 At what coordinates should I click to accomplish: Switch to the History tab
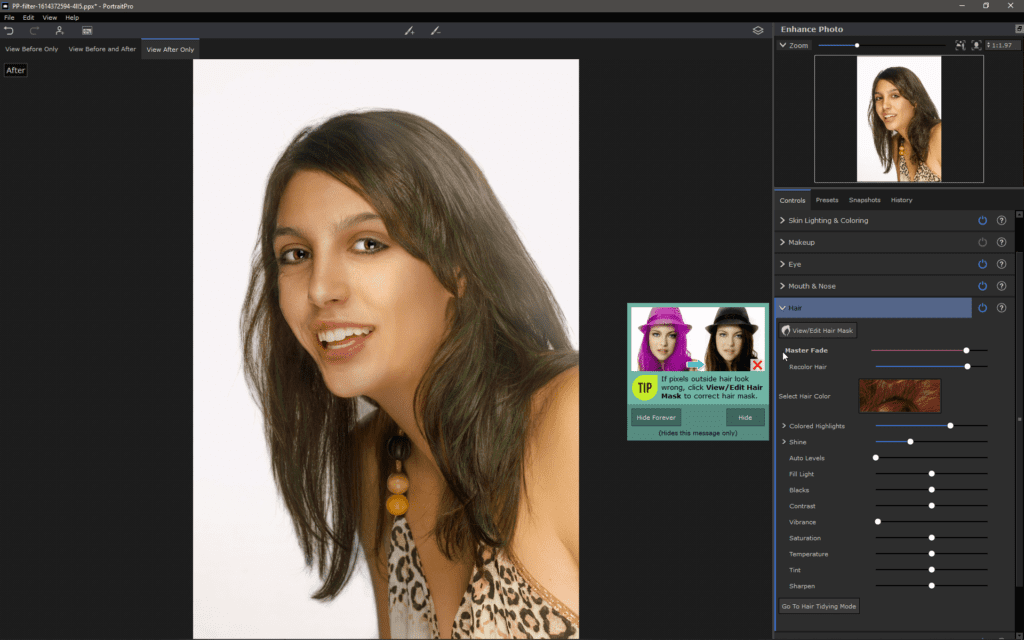tap(901, 200)
